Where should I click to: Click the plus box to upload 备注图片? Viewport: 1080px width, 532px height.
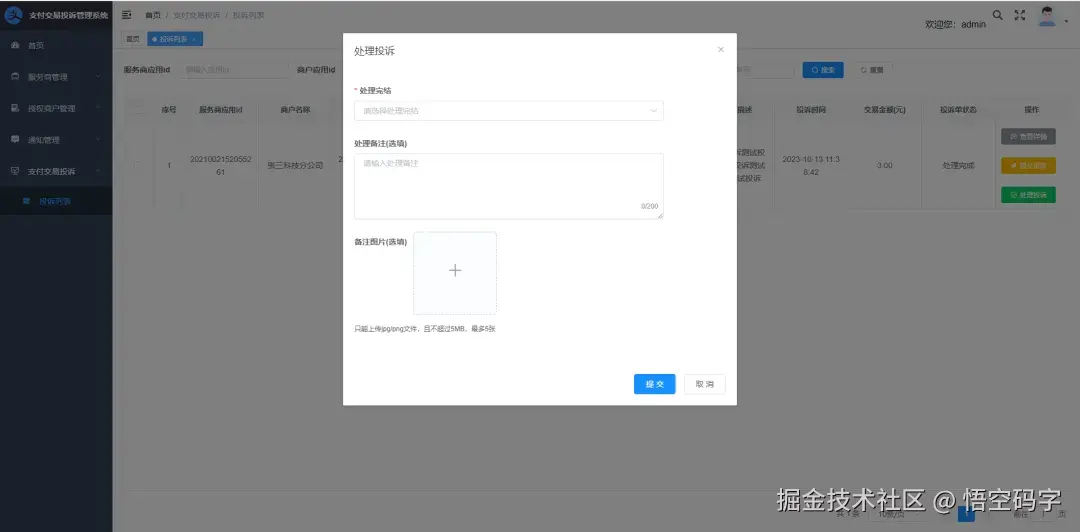click(x=455, y=273)
